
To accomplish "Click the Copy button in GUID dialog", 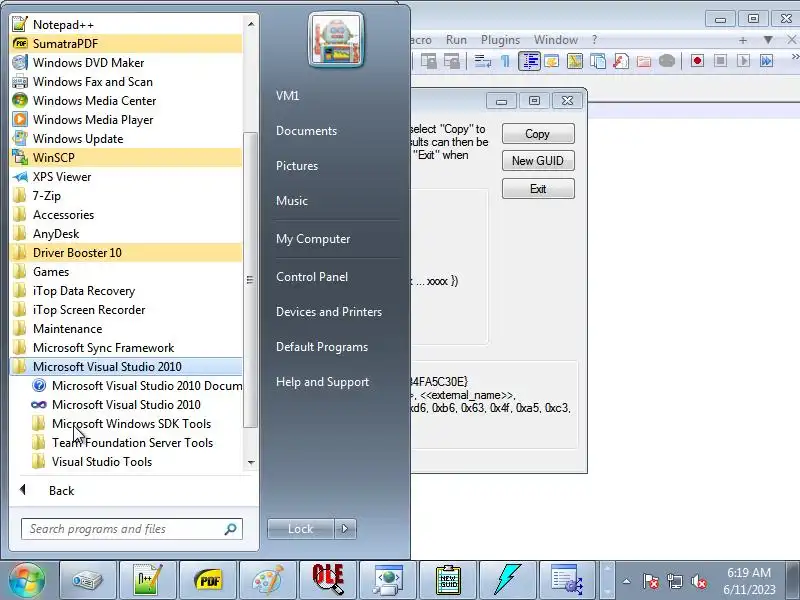I will pyautogui.click(x=538, y=134).
